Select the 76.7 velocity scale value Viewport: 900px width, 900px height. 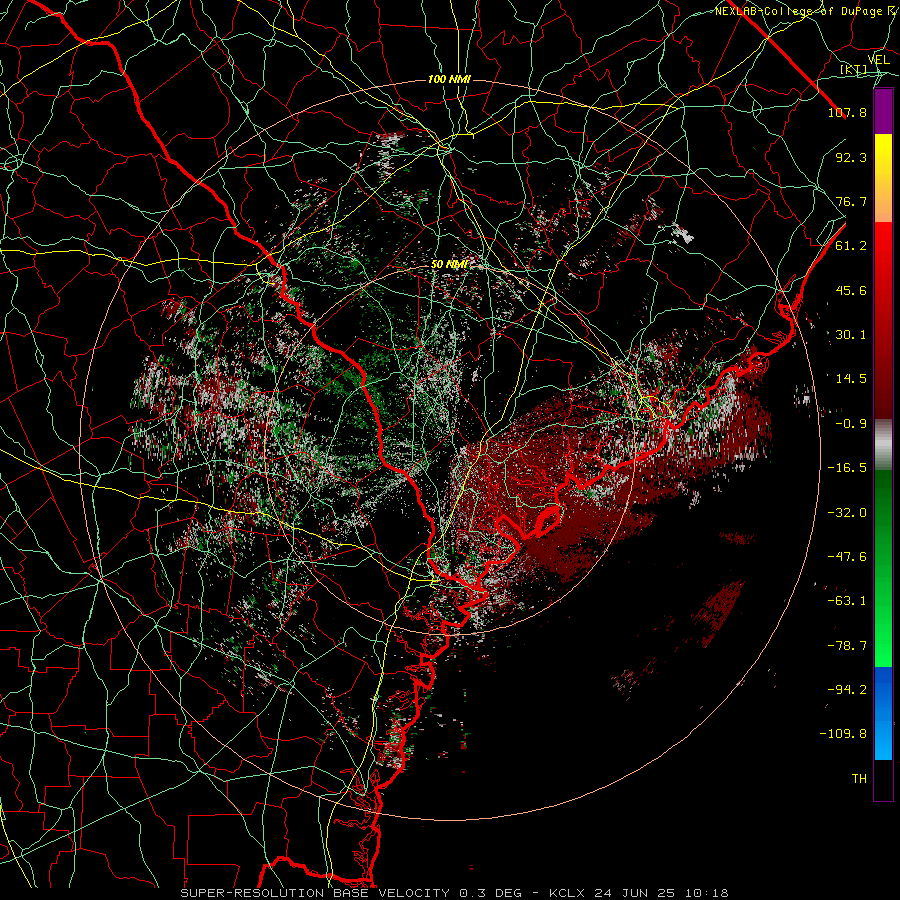[851, 201]
